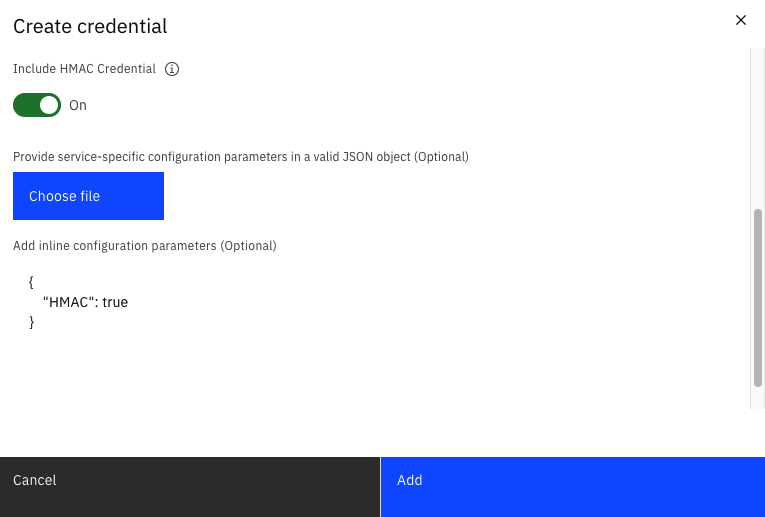The image size is (765, 517).
Task: Add the new credential
Action: [573, 487]
